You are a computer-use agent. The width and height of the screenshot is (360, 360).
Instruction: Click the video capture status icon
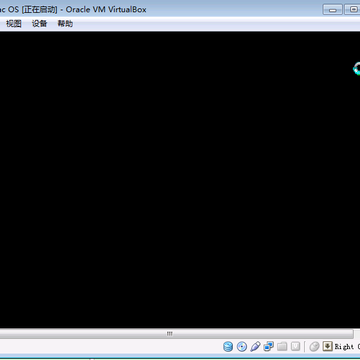coord(295,347)
